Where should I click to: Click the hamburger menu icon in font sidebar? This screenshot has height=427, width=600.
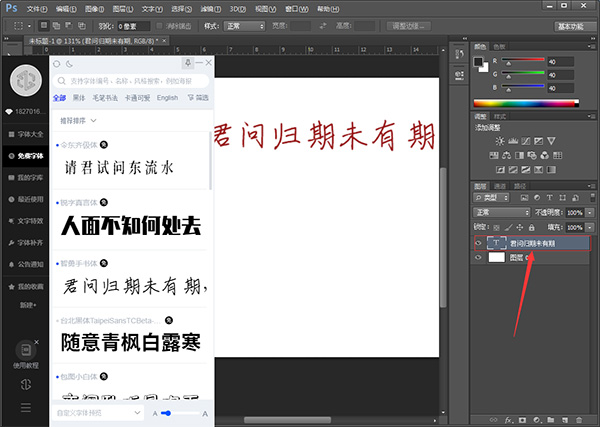click(x=25, y=407)
